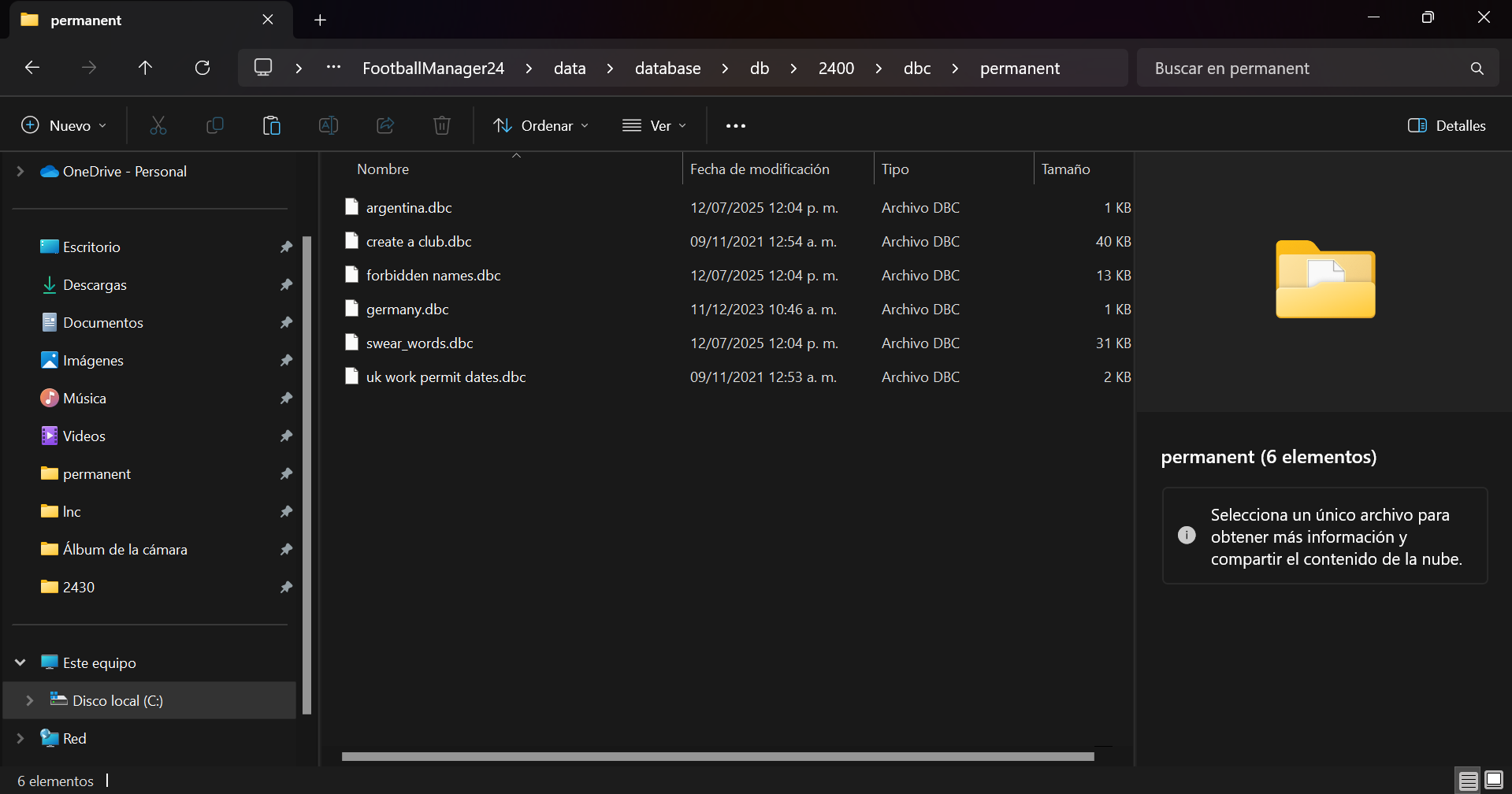Collapse the Este equipo tree node
This screenshot has height=794, width=1512.
(x=20, y=662)
